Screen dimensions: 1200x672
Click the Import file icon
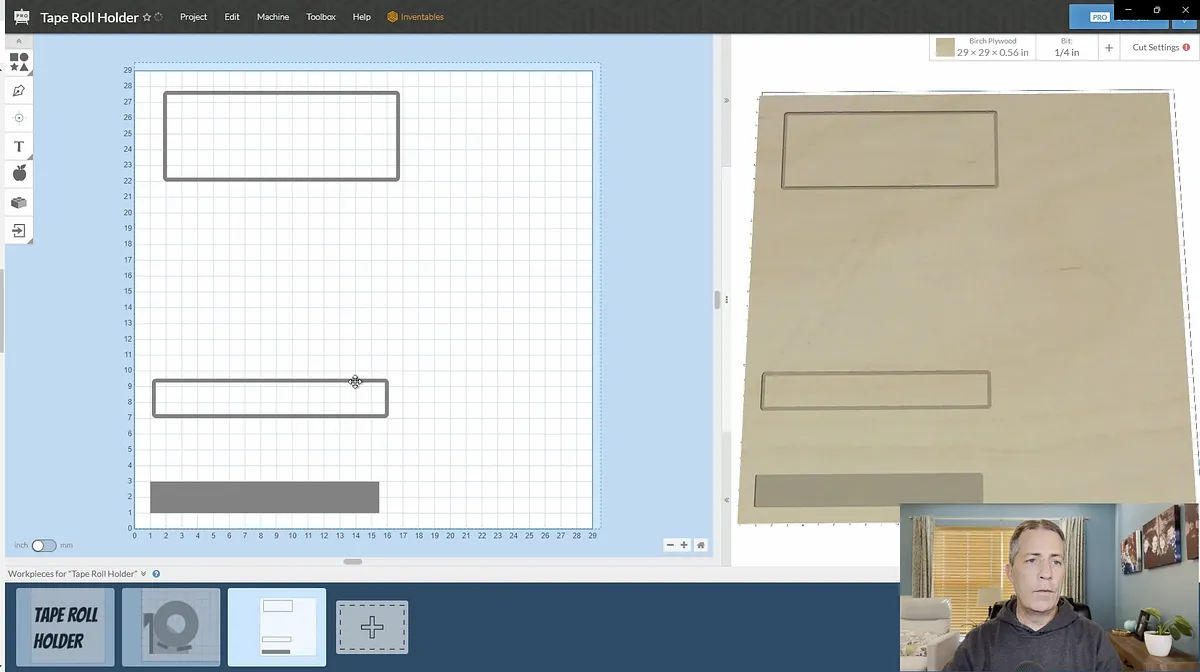pyautogui.click(x=19, y=230)
